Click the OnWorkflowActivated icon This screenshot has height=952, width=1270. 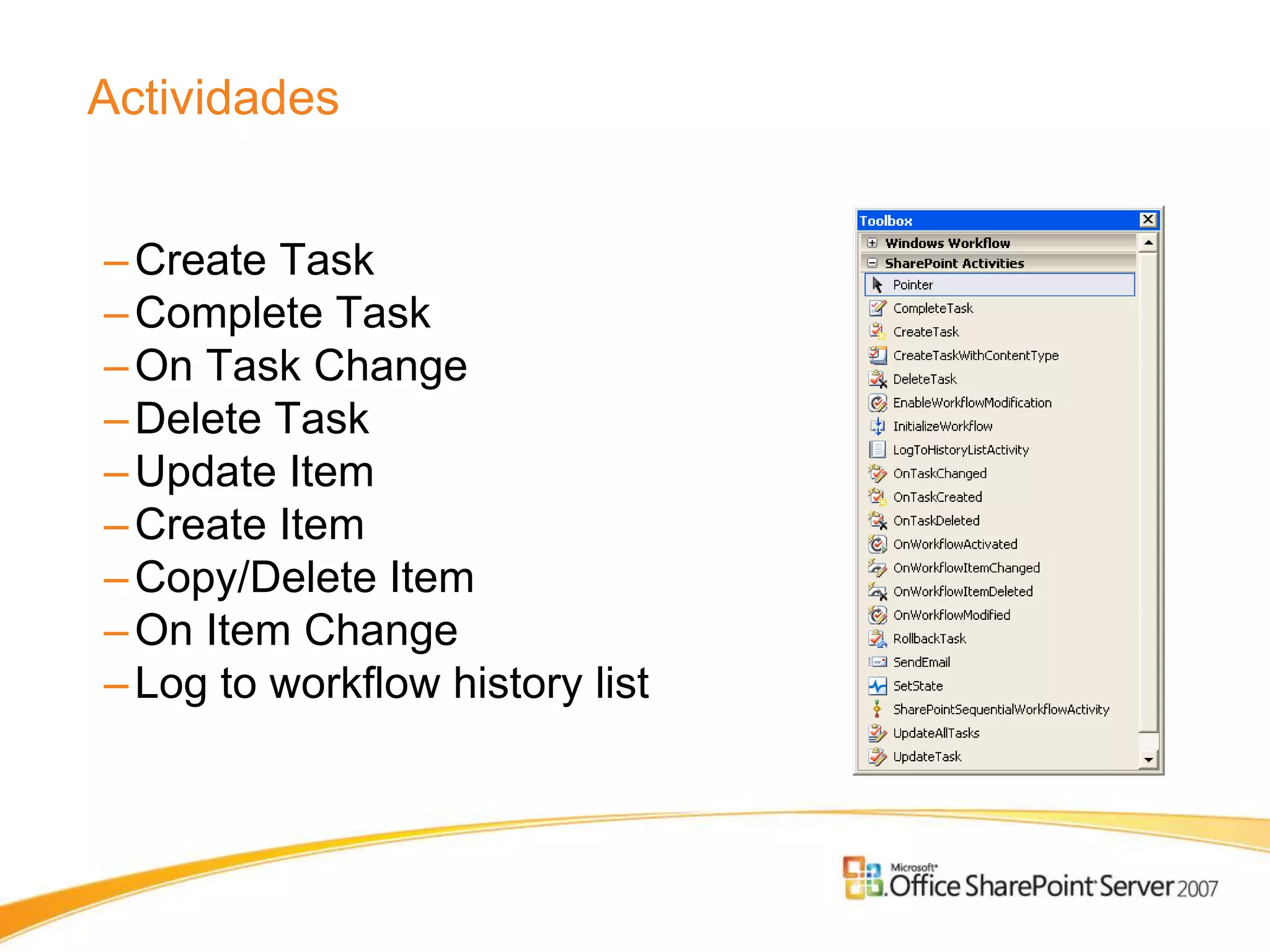point(877,544)
